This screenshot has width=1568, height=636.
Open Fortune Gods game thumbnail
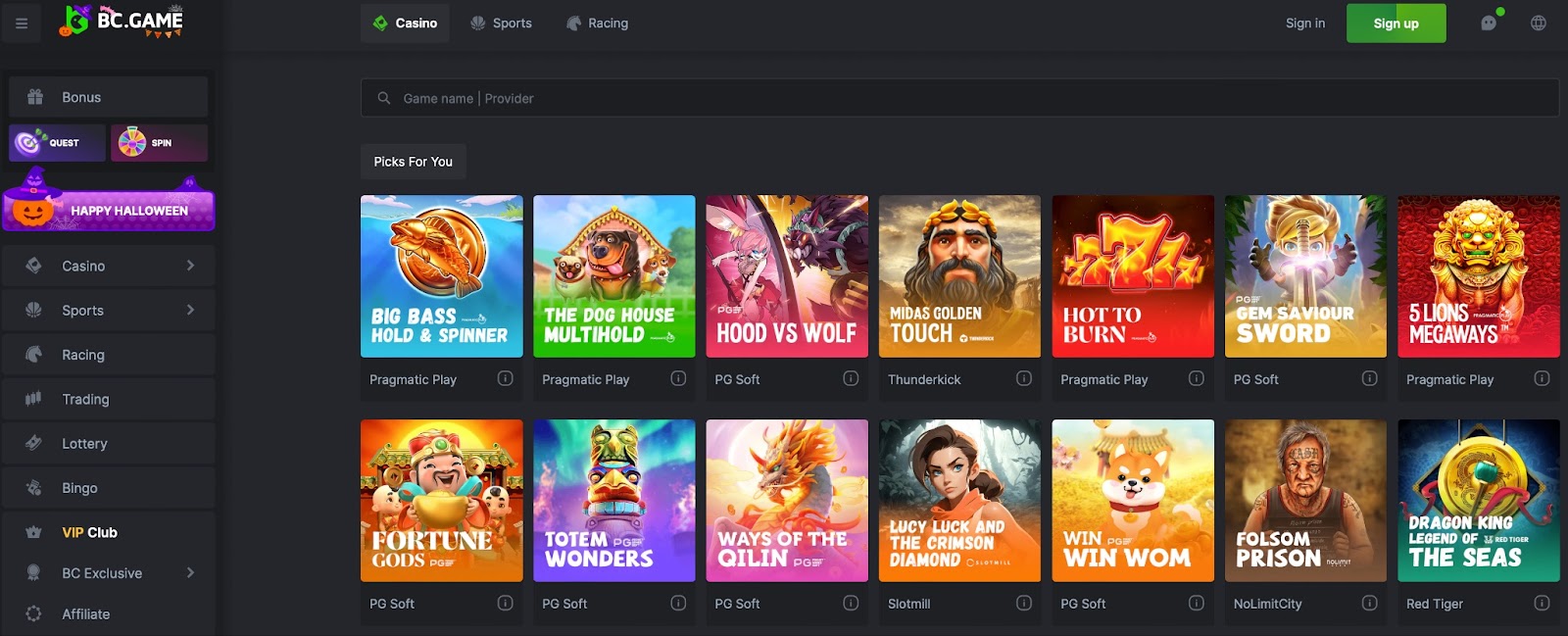[x=442, y=501]
